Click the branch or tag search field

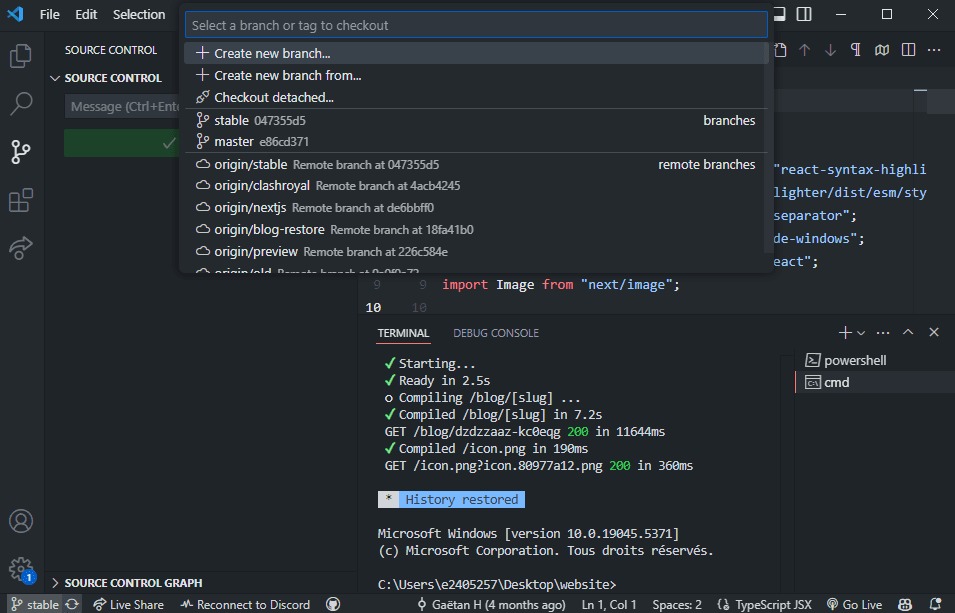click(x=476, y=25)
